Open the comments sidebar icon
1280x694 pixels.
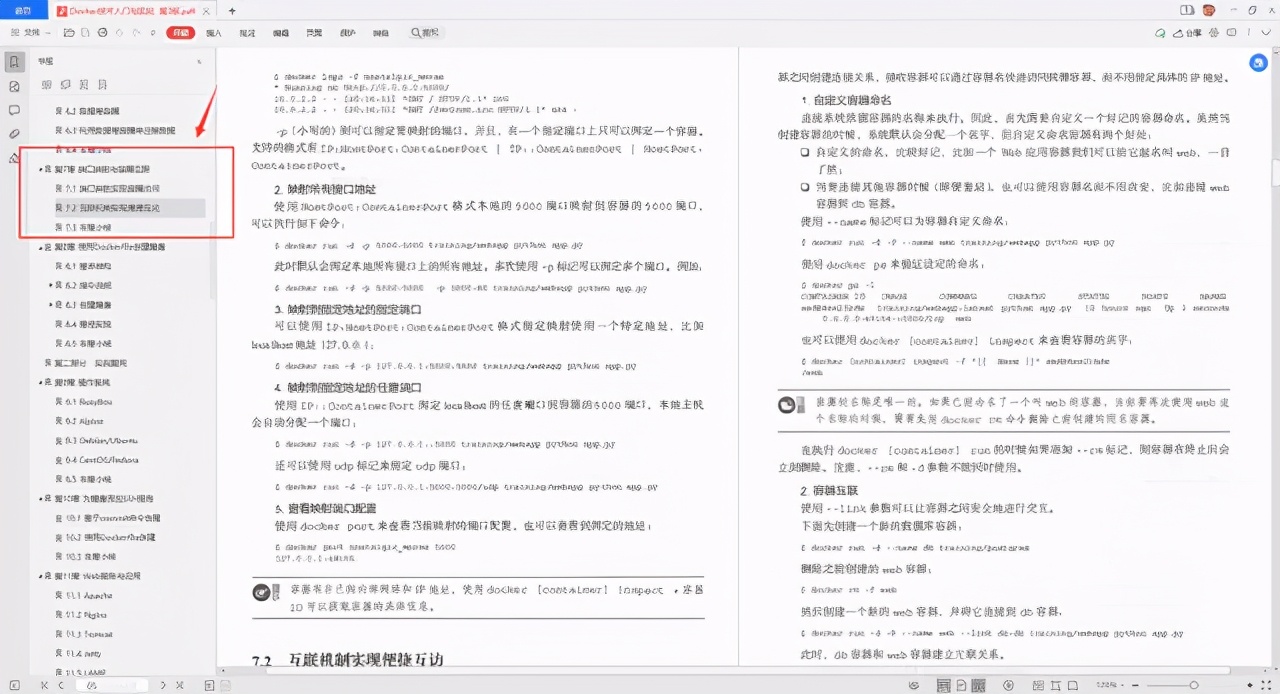[x=14, y=110]
